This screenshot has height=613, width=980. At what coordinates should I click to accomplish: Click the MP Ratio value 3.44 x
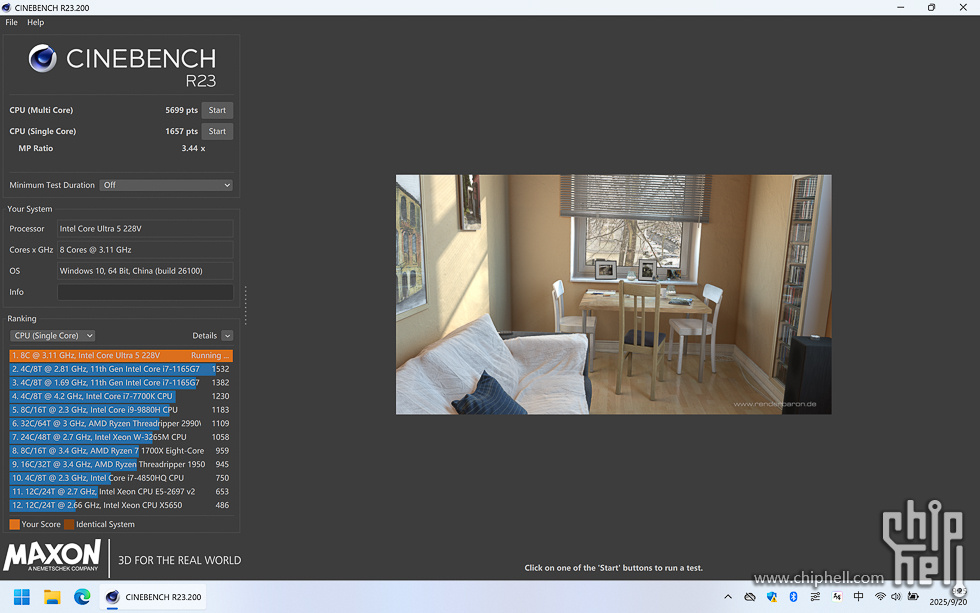[x=193, y=149]
